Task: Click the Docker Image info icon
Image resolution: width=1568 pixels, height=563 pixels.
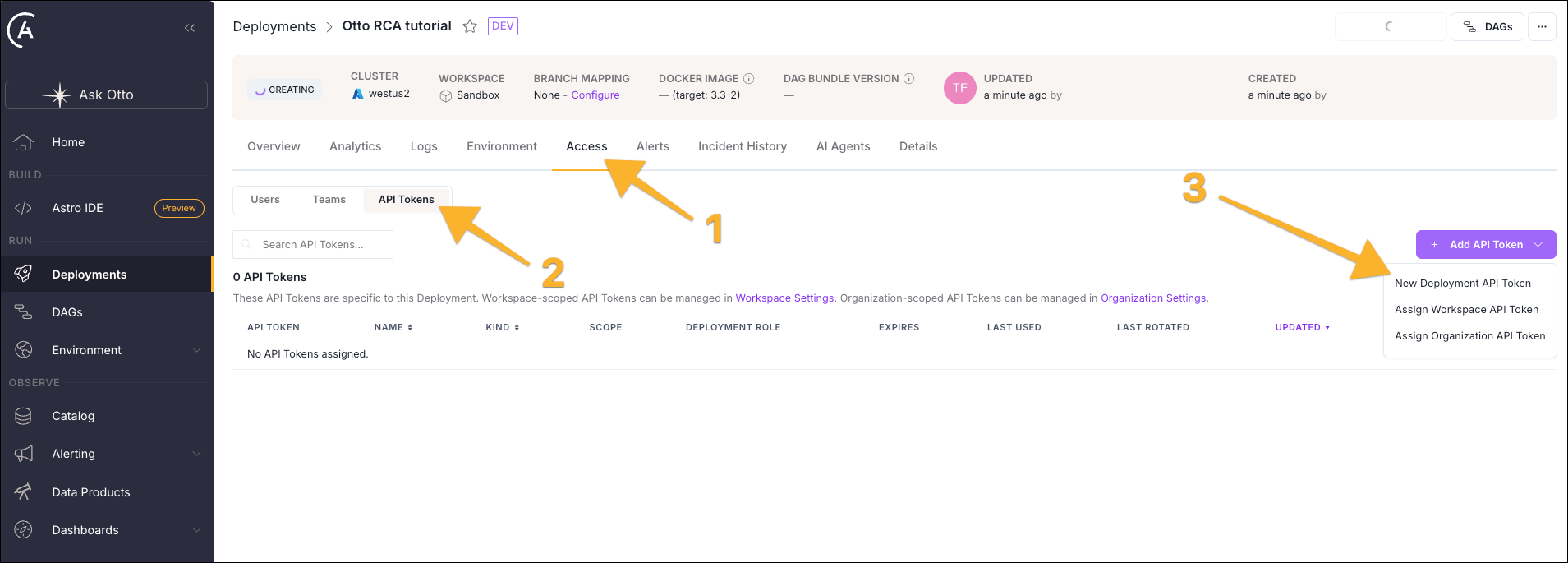Action: (x=749, y=79)
